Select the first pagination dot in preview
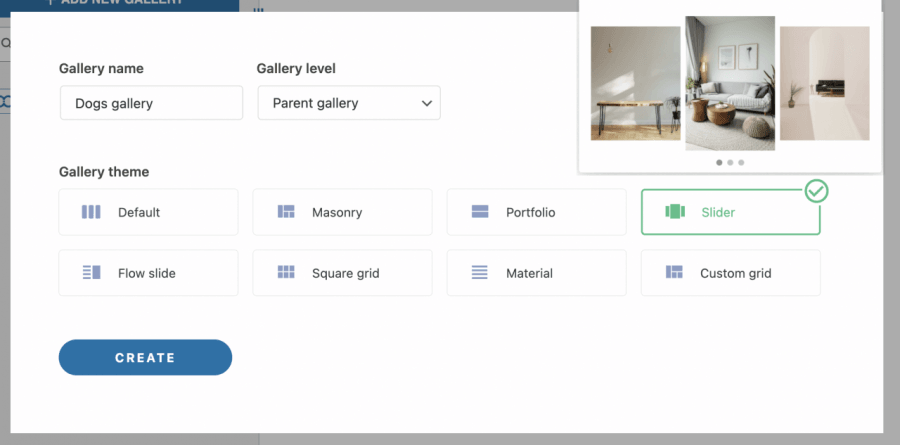The height and width of the screenshot is (445, 900). pos(719,162)
